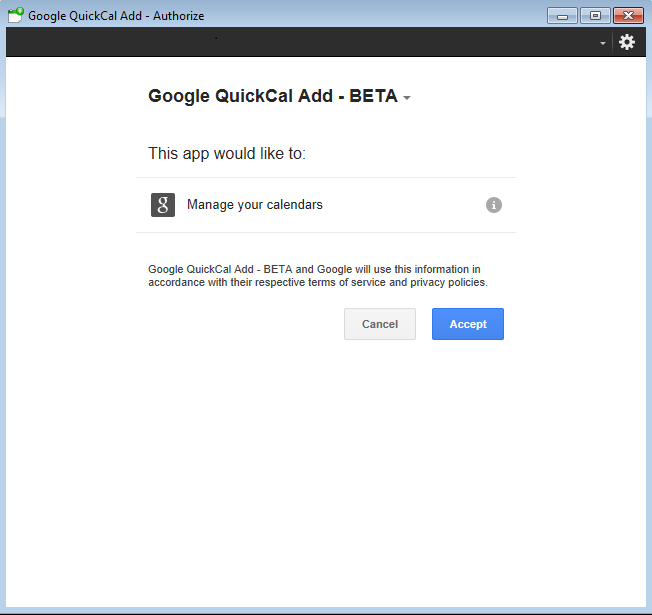Open the settings gear icon
The image size is (652, 615).
coord(627,42)
